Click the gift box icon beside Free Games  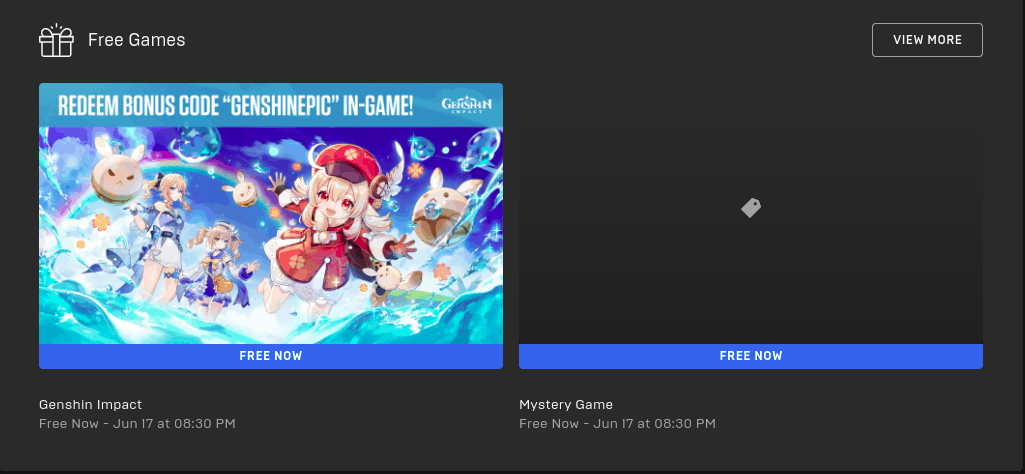(56, 41)
